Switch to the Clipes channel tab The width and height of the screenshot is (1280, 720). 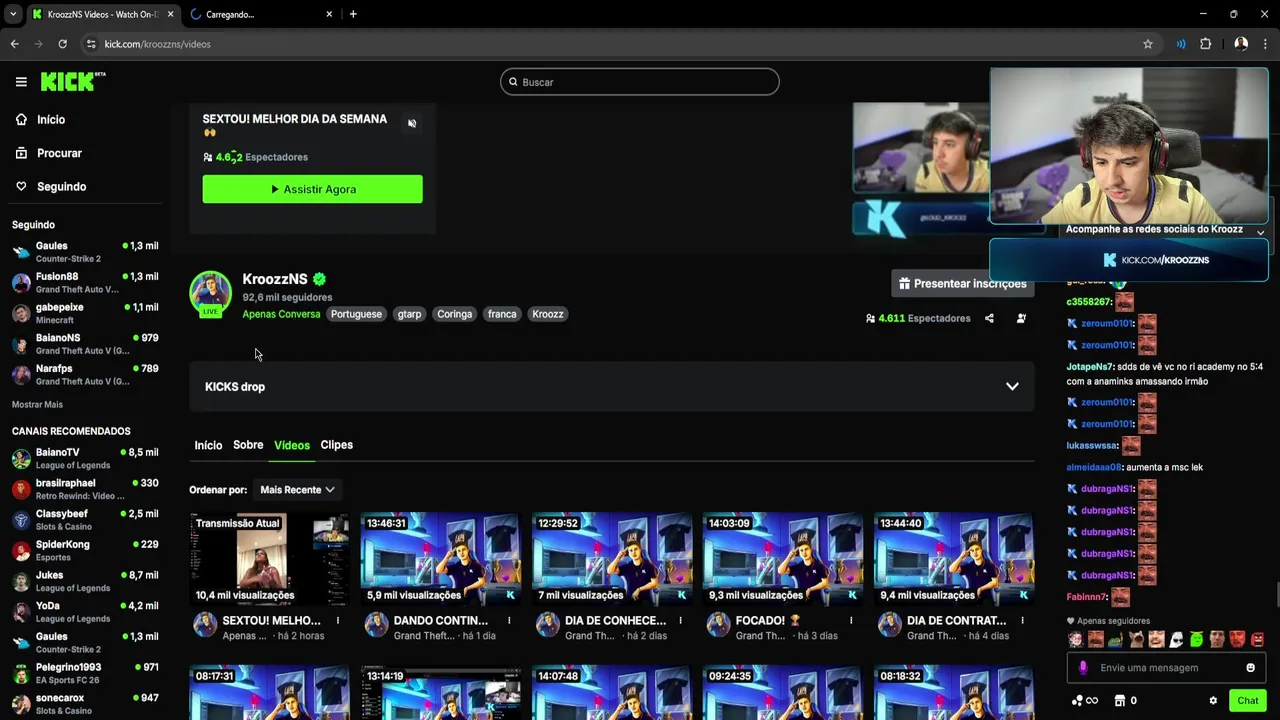337,445
